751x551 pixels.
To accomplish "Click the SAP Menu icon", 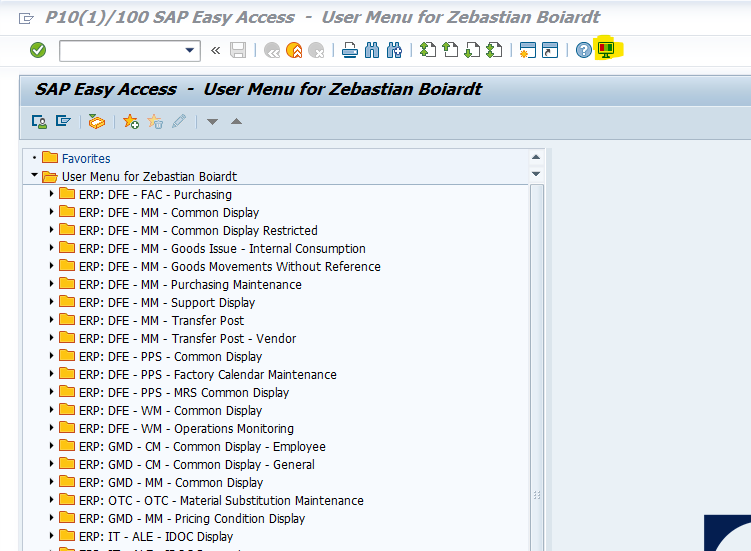I will (63, 121).
